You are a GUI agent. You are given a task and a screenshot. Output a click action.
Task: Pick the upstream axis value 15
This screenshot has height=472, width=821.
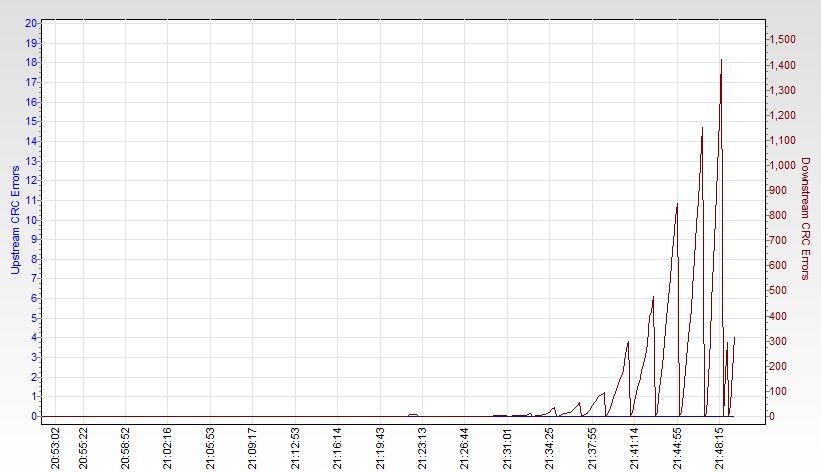(31, 122)
